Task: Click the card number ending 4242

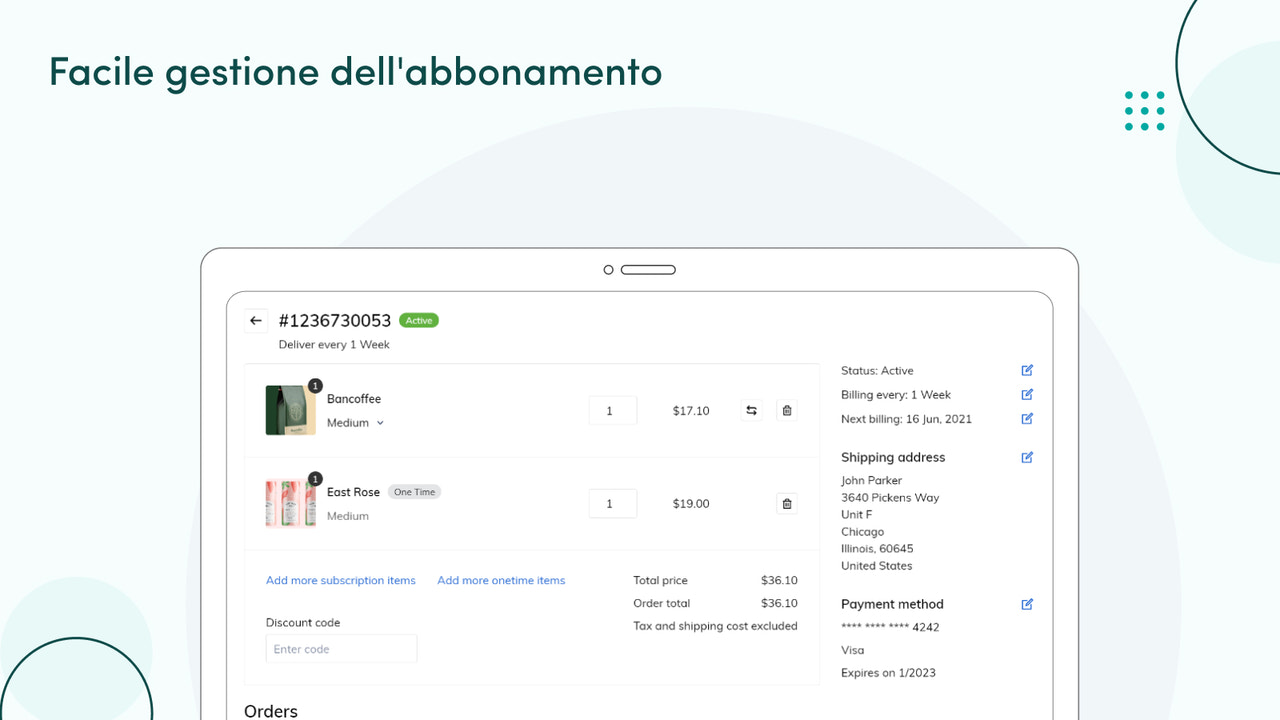Action: coord(890,627)
